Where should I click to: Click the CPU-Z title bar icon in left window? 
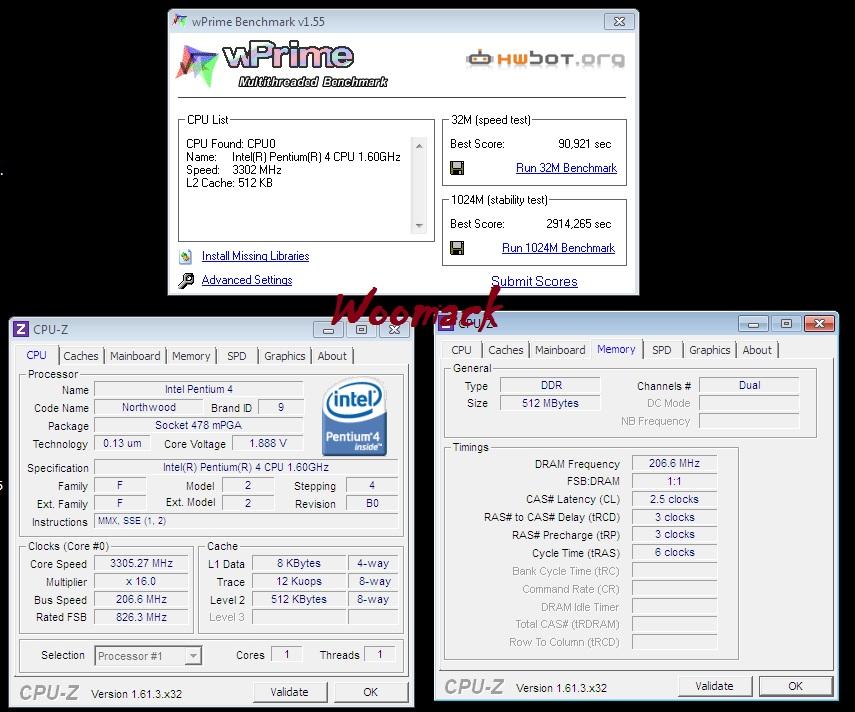pos(21,329)
